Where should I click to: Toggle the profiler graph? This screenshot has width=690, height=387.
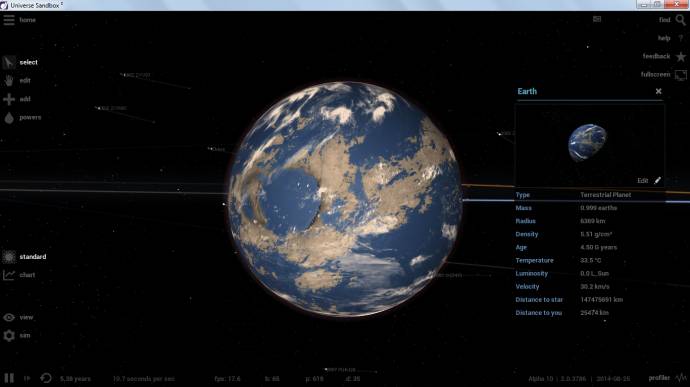point(682,378)
